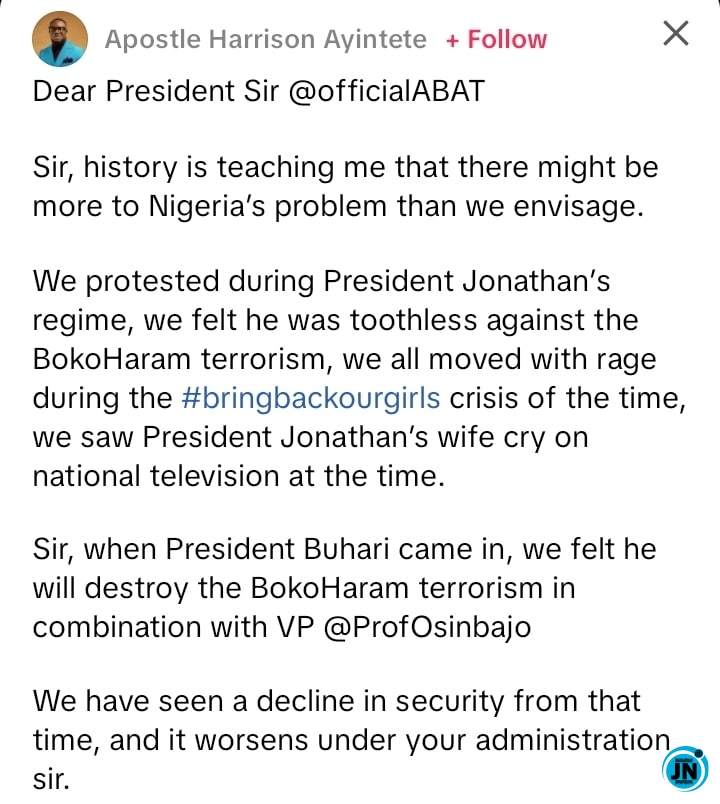Open the #bringbackourgirls hashtag
720x804 pixels.
click(311, 397)
